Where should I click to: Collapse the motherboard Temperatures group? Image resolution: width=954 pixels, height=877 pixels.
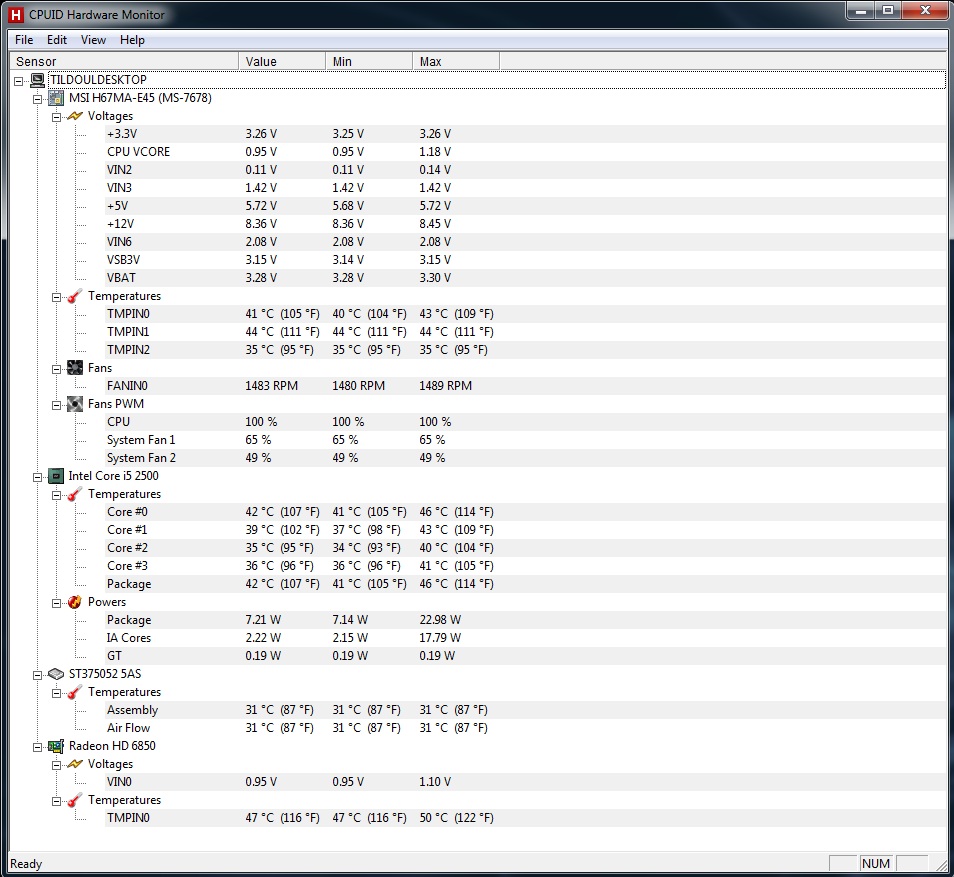[57, 297]
